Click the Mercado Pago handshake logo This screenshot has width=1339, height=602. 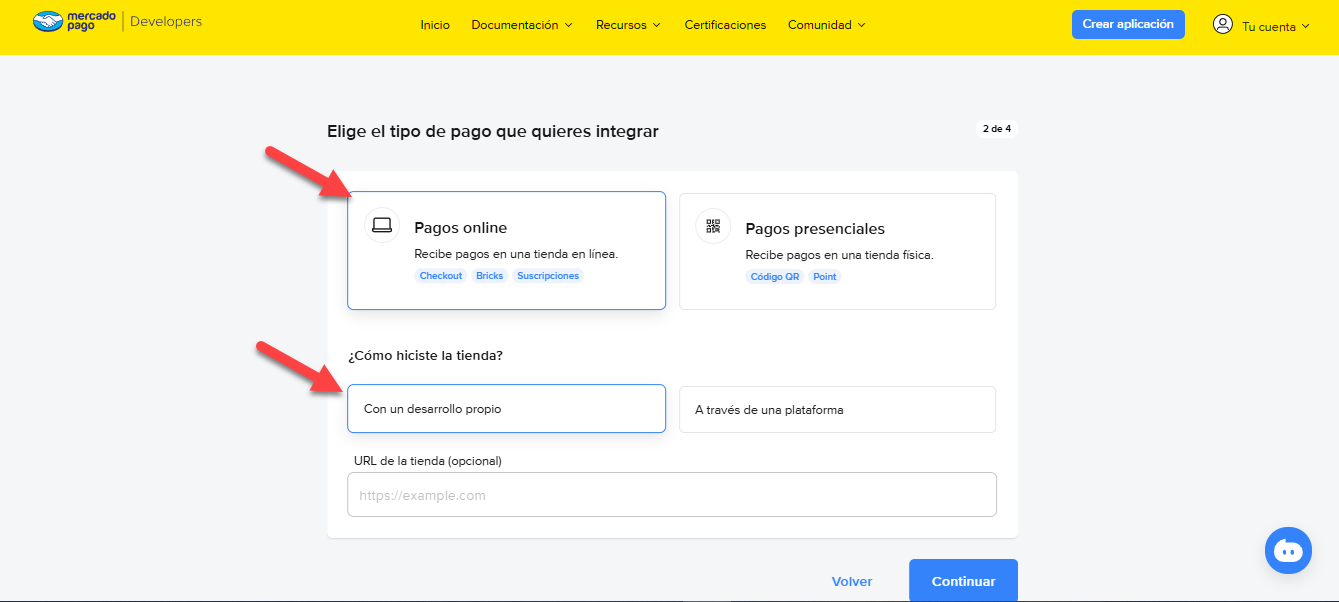[x=48, y=21]
